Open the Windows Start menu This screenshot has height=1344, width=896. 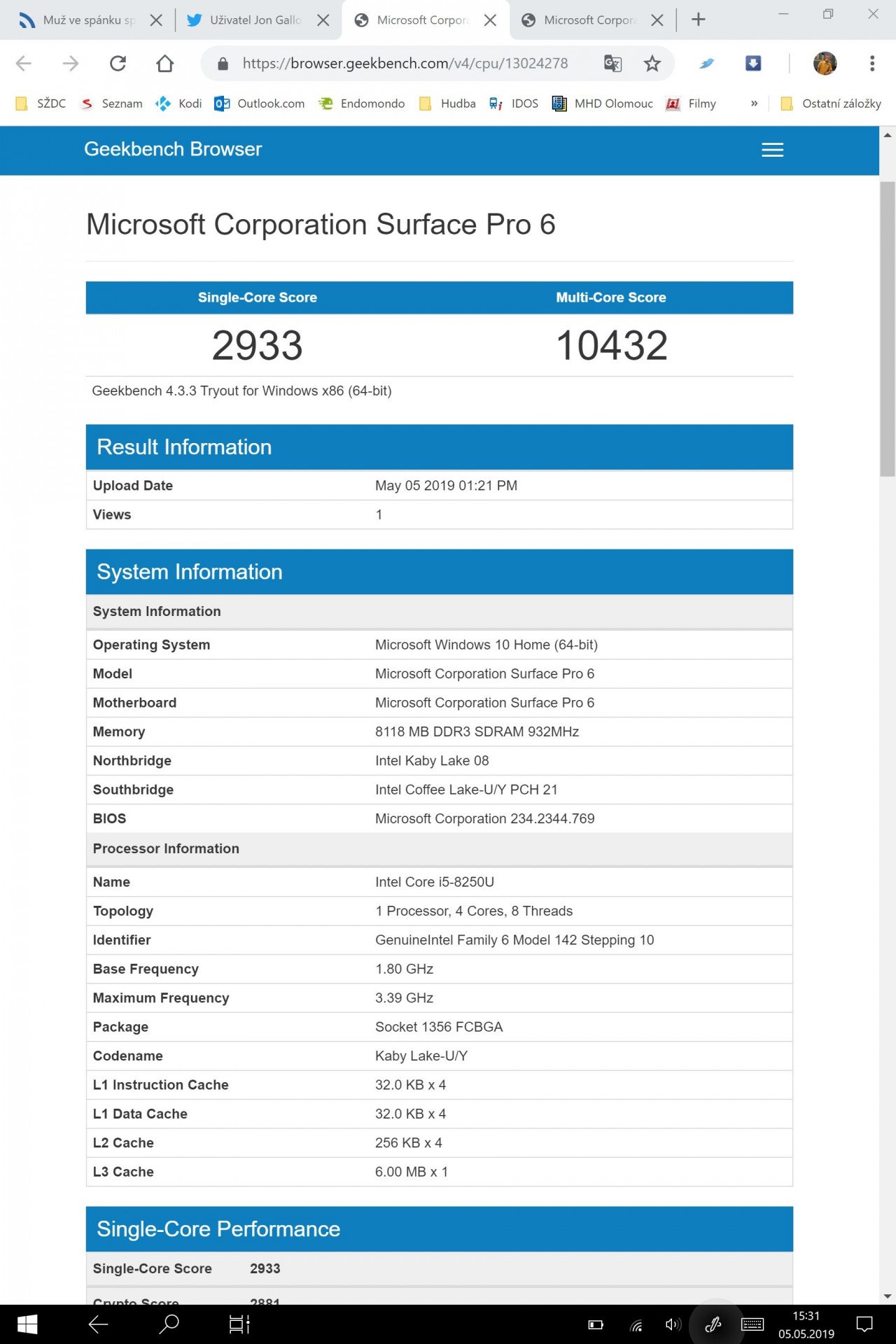pyautogui.click(x=27, y=1324)
